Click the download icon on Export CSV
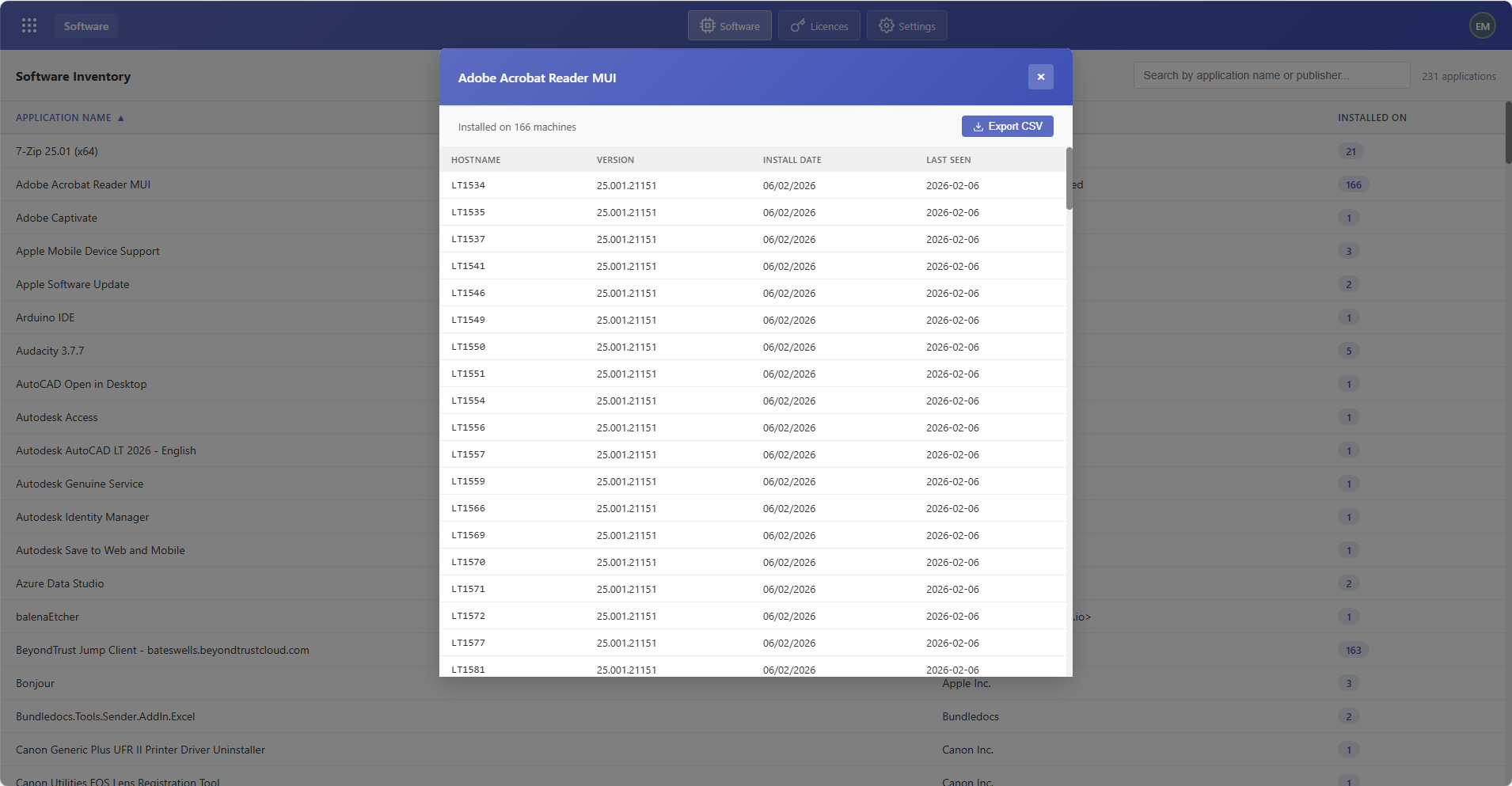The image size is (1512, 786). 978,127
